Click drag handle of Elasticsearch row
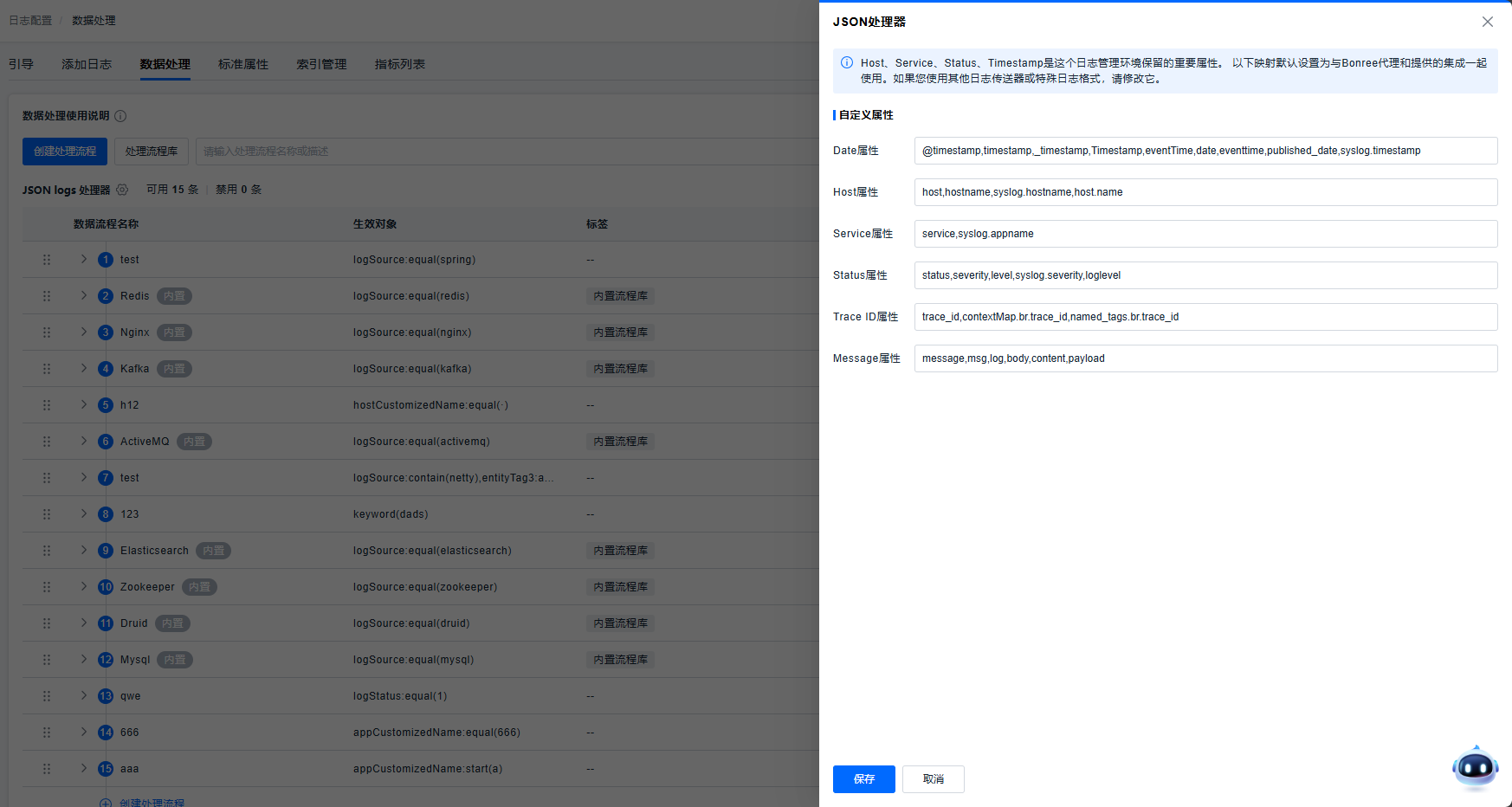1512x807 pixels. pyautogui.click(x=47, y=551)
